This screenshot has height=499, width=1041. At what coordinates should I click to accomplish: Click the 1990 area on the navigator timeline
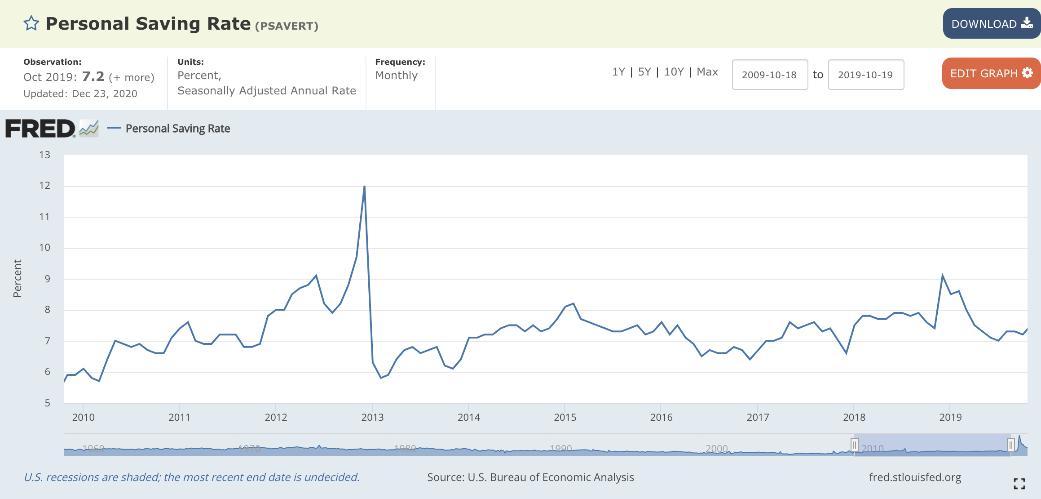pyautogui.click(x=560, y=448)
